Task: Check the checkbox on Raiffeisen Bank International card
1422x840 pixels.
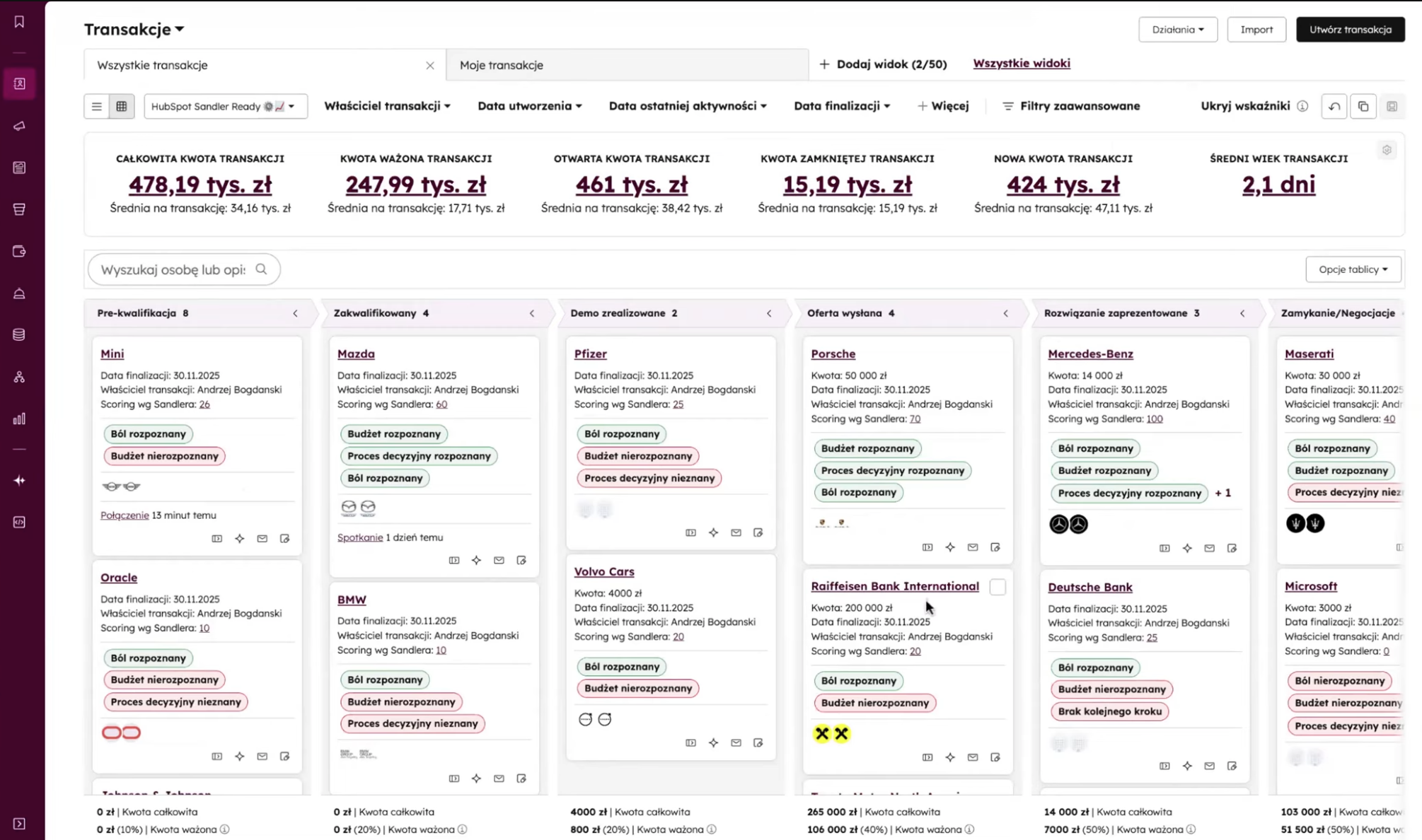Action: pos(998,587)
